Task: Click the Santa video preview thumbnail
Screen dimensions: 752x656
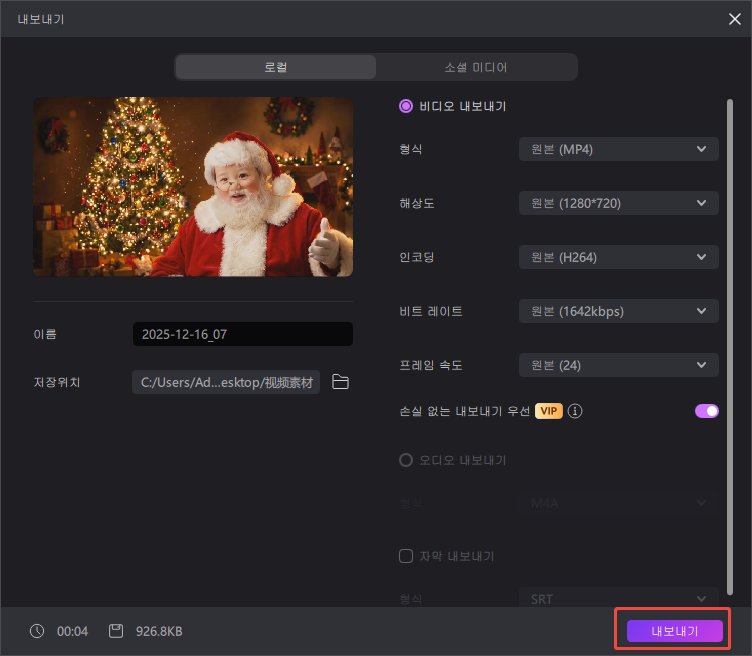Action: [x=193, y=187]
